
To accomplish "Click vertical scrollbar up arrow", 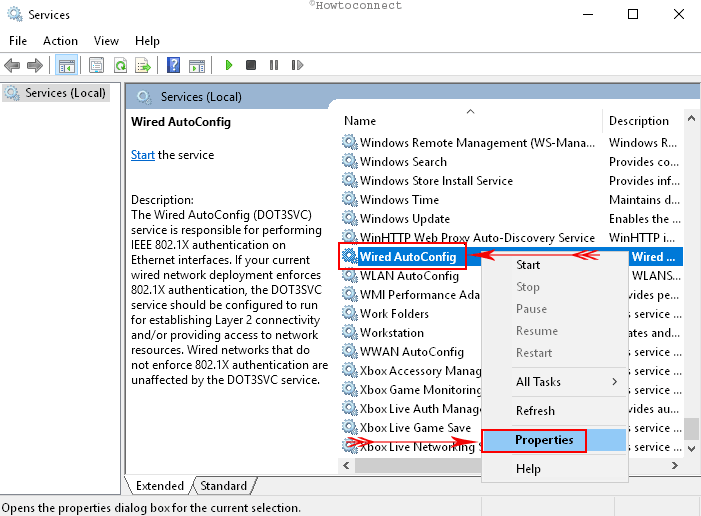I will pos(691,118).
